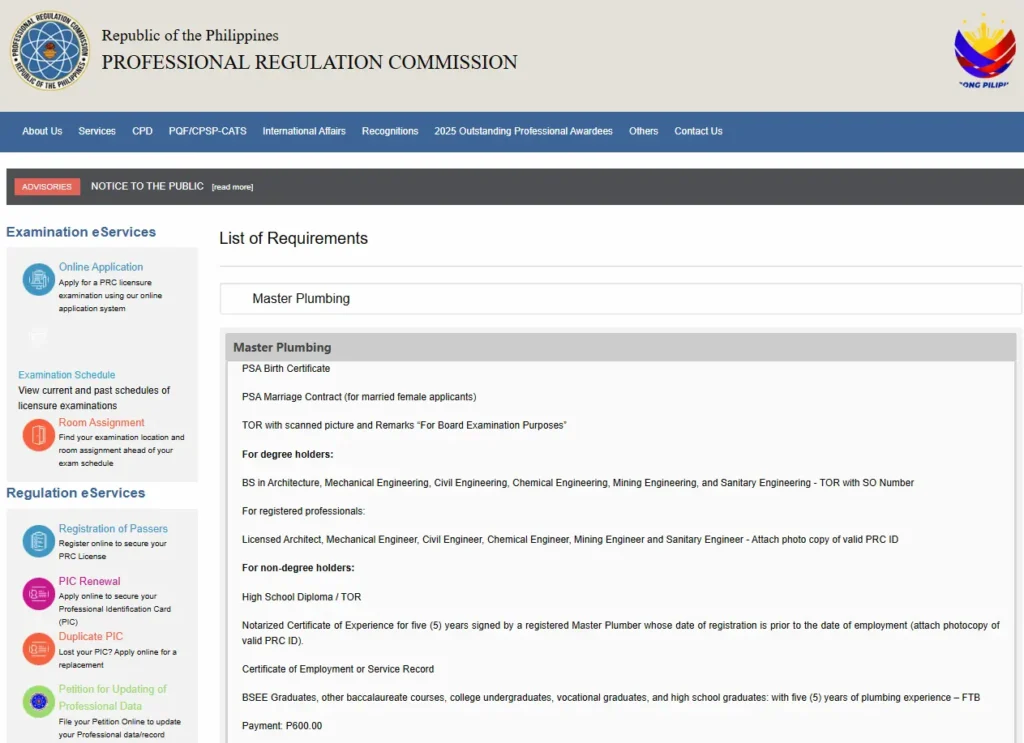Click the PSA Marriage Contract requirement line
This screenshot has height=743, width=1024.
(x=359, y=397)
